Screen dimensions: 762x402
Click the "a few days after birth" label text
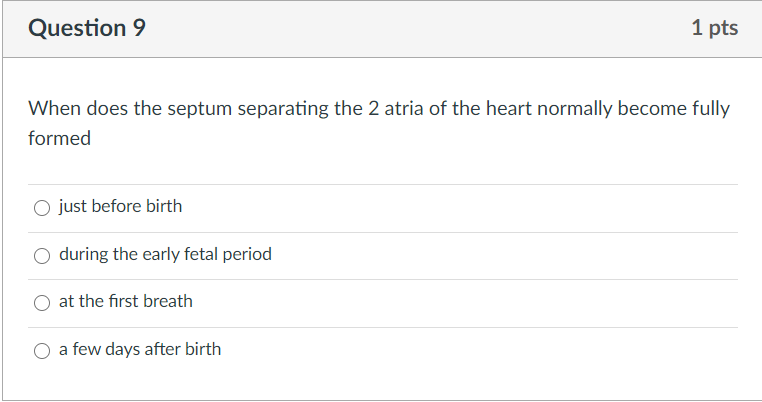click(140, 349)
